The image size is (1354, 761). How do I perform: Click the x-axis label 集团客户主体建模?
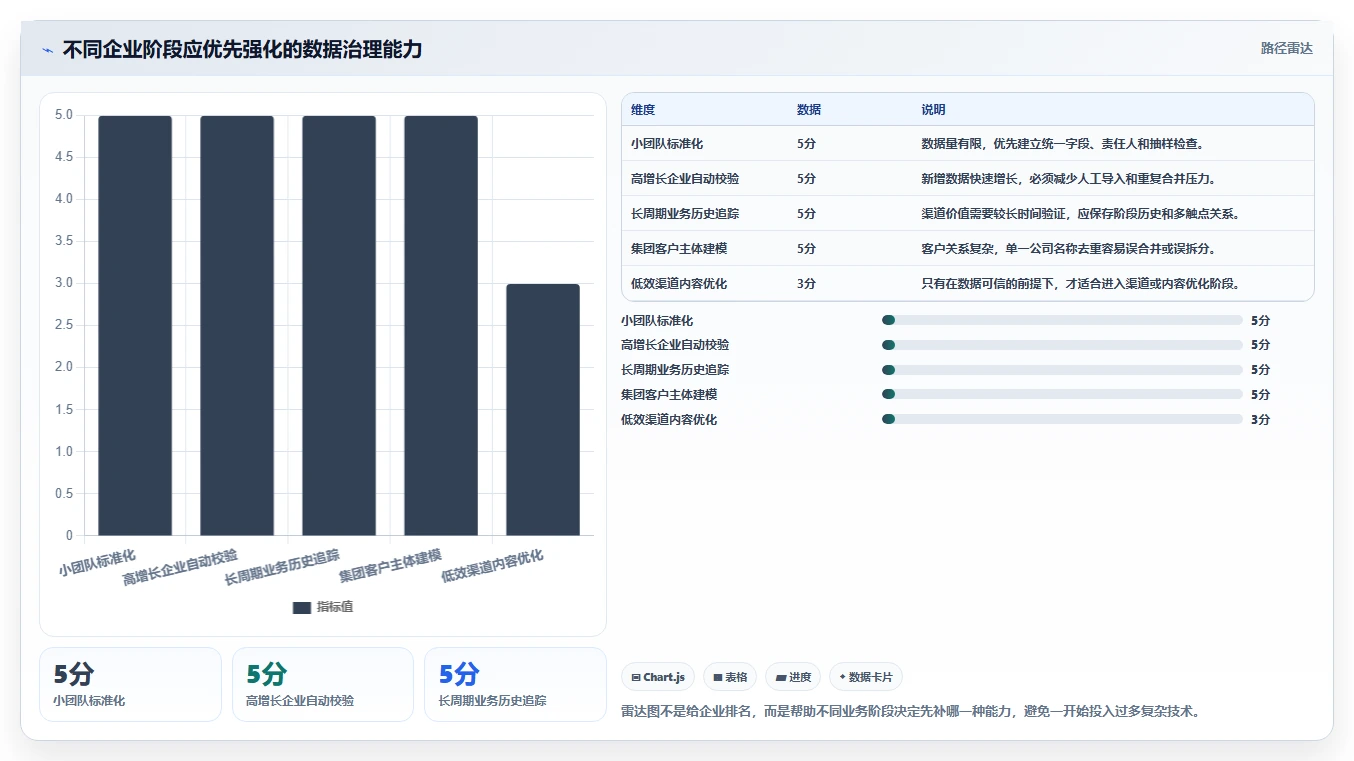pyautogui.click(x=390, y=566)
